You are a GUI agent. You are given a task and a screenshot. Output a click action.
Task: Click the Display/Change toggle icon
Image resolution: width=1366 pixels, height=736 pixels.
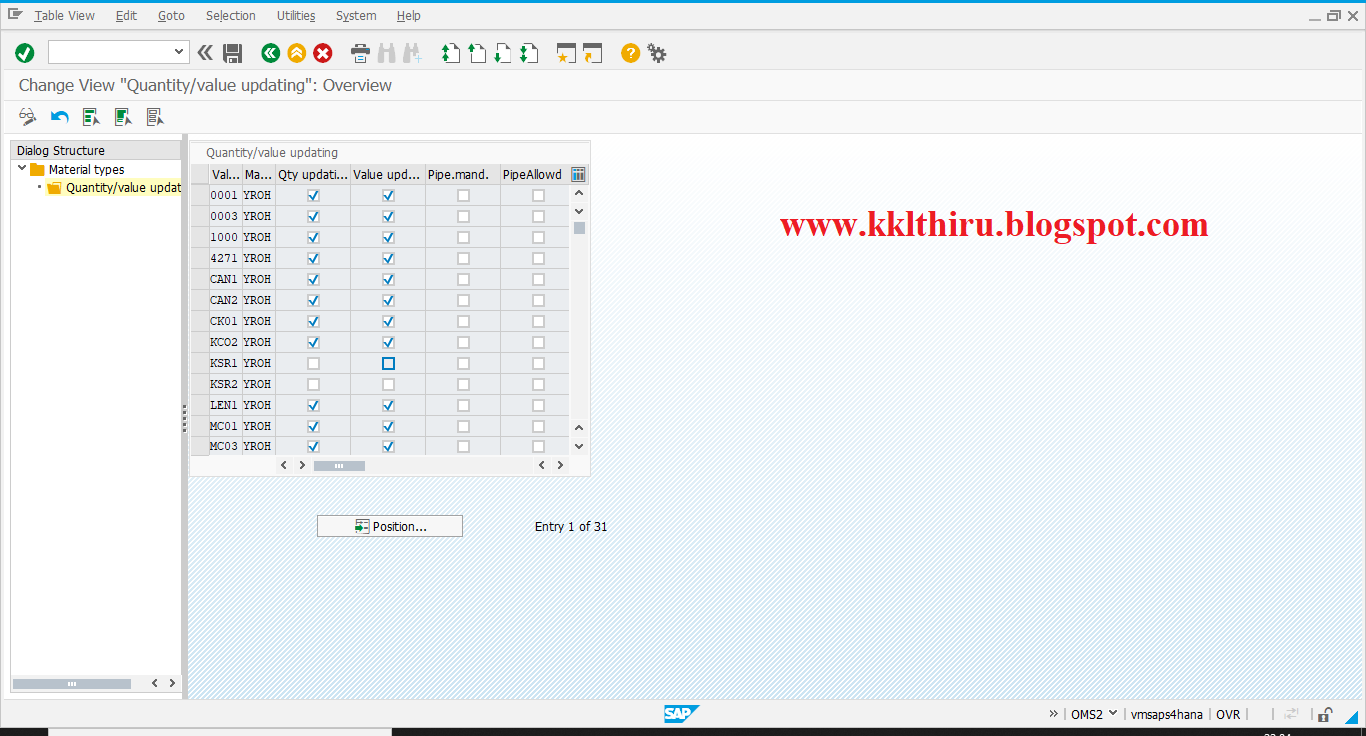pyautogui.click(x=27, y=116)
